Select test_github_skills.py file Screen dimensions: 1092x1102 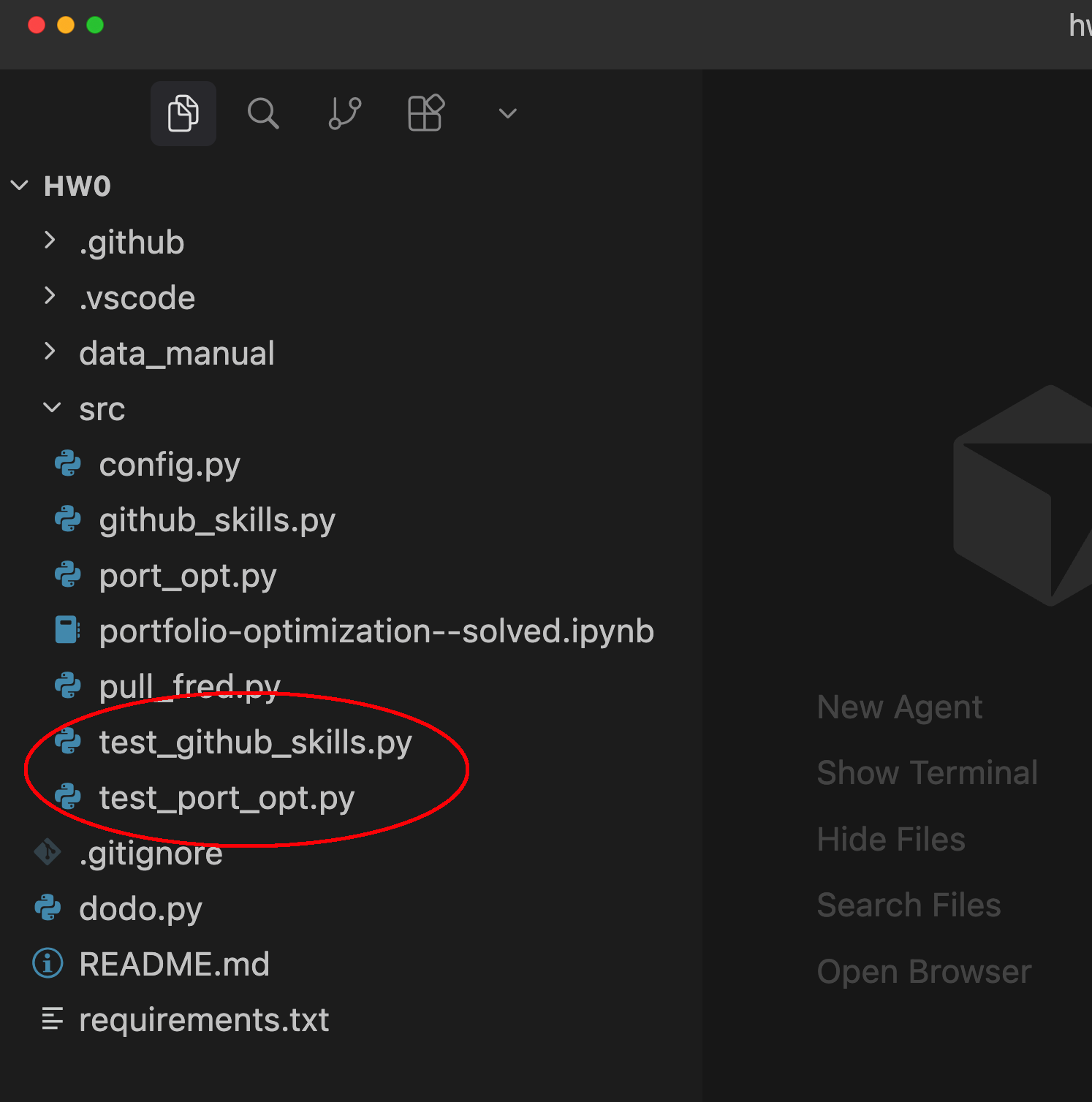click(255, 742)
